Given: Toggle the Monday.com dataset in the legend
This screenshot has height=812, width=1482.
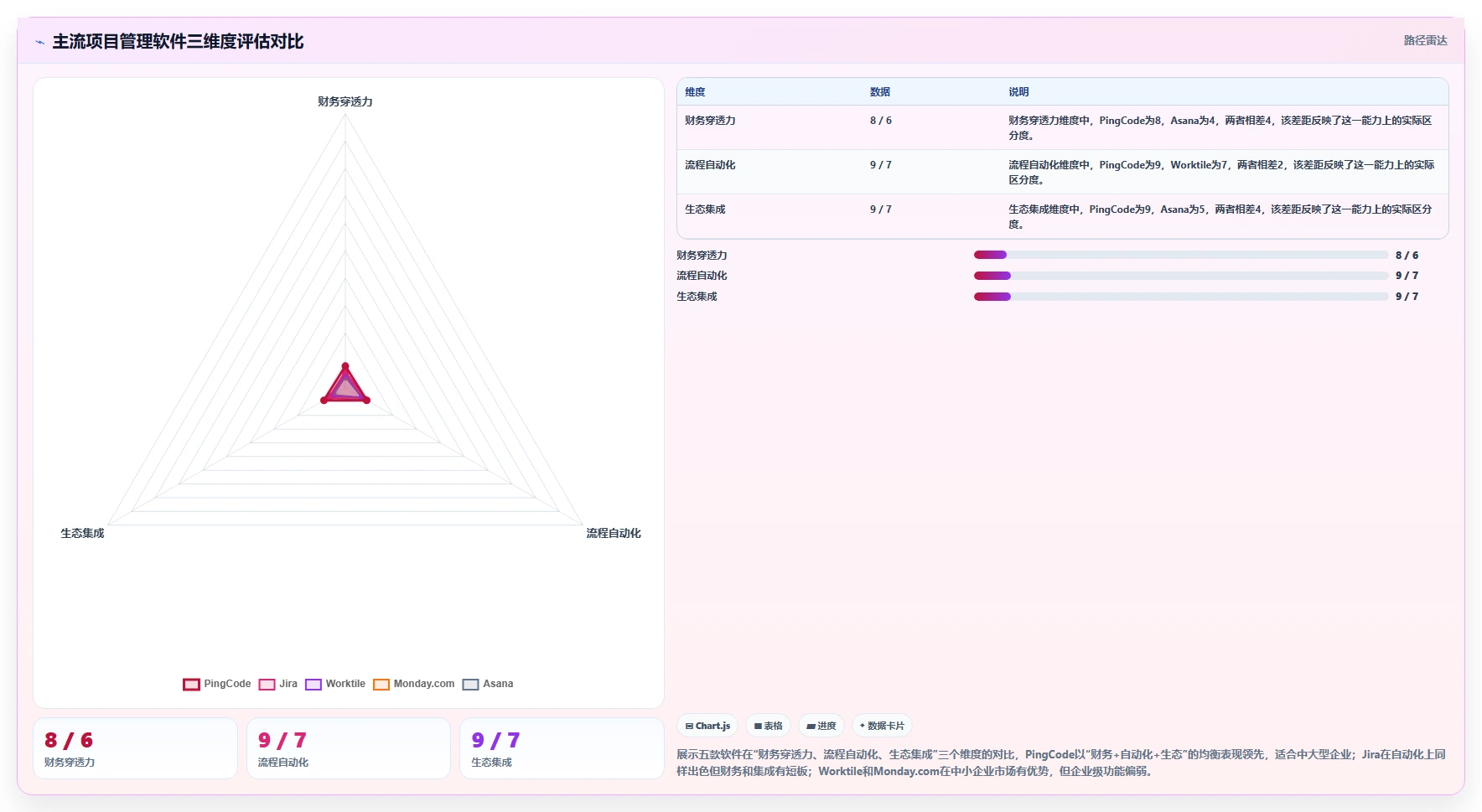Looking at the screenshot, I should pos(414,684).
